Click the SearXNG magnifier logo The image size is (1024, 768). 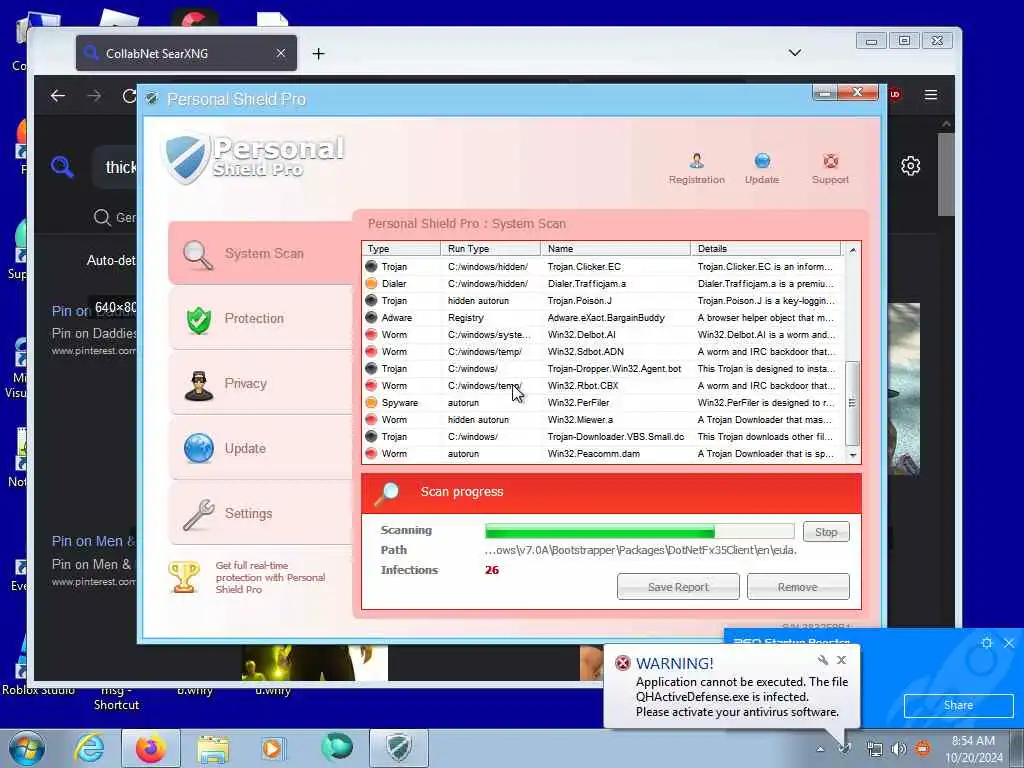point(62,167)
